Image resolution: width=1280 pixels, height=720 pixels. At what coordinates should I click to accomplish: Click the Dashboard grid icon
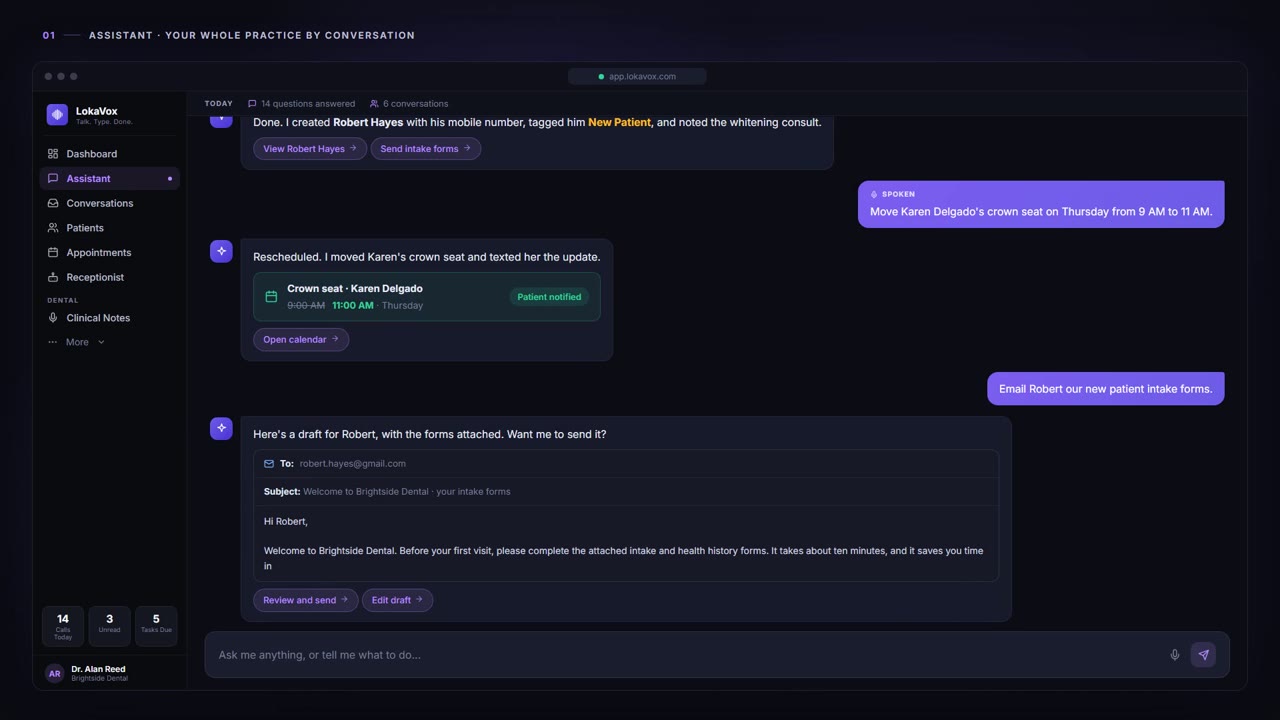coord(53,154)
